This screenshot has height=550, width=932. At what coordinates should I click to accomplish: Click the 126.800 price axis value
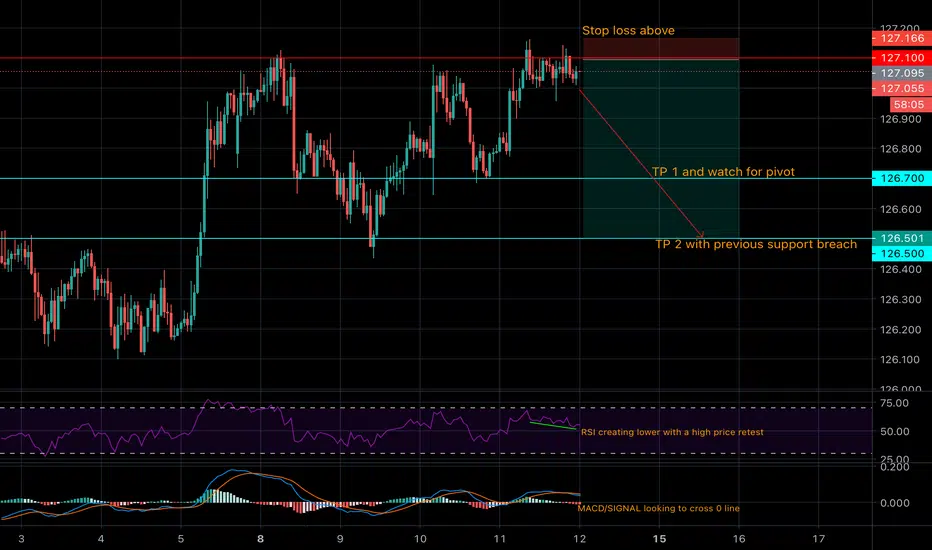click(x=900, y=149)
